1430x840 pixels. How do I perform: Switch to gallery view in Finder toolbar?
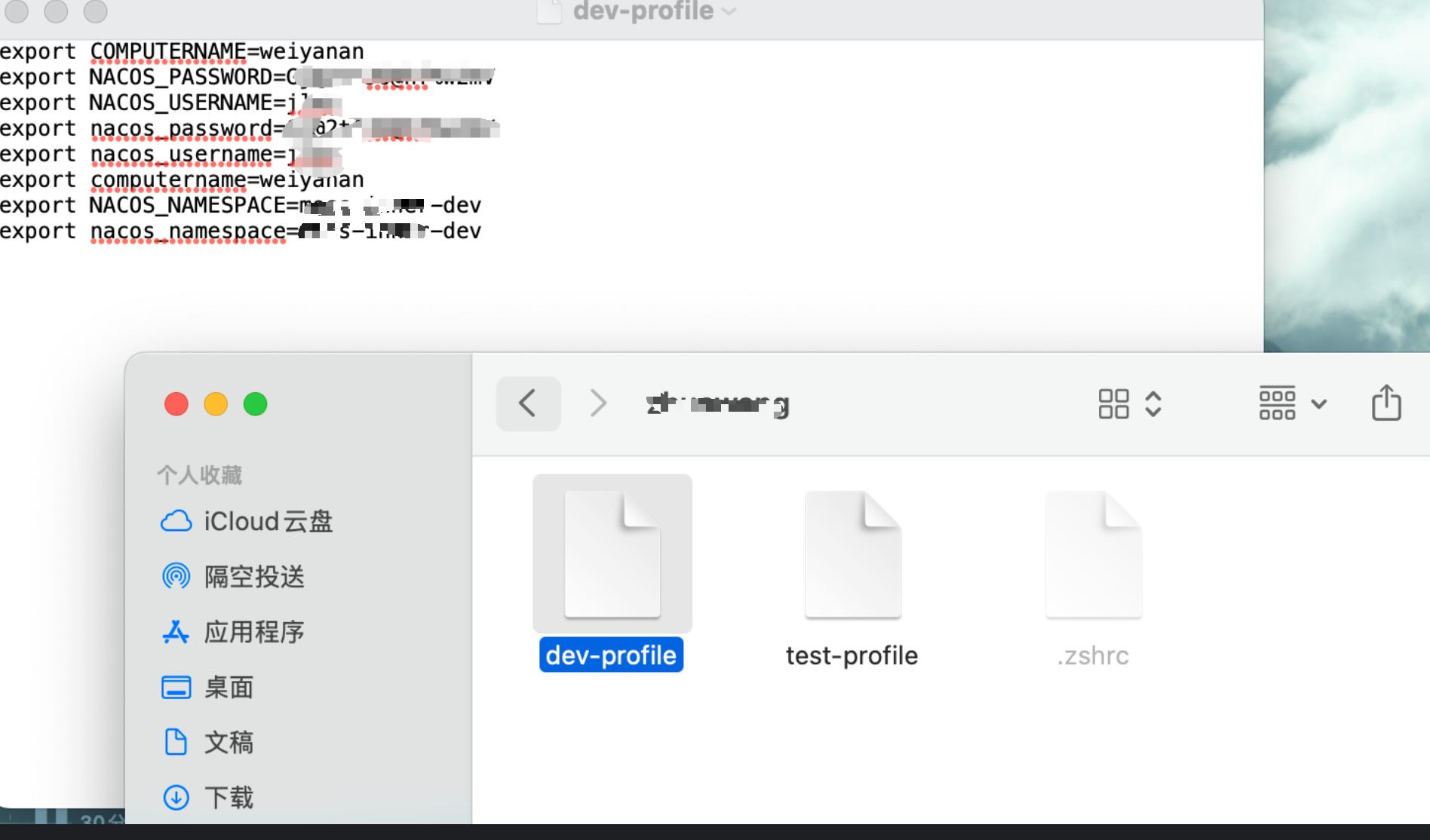[1113, 403]
